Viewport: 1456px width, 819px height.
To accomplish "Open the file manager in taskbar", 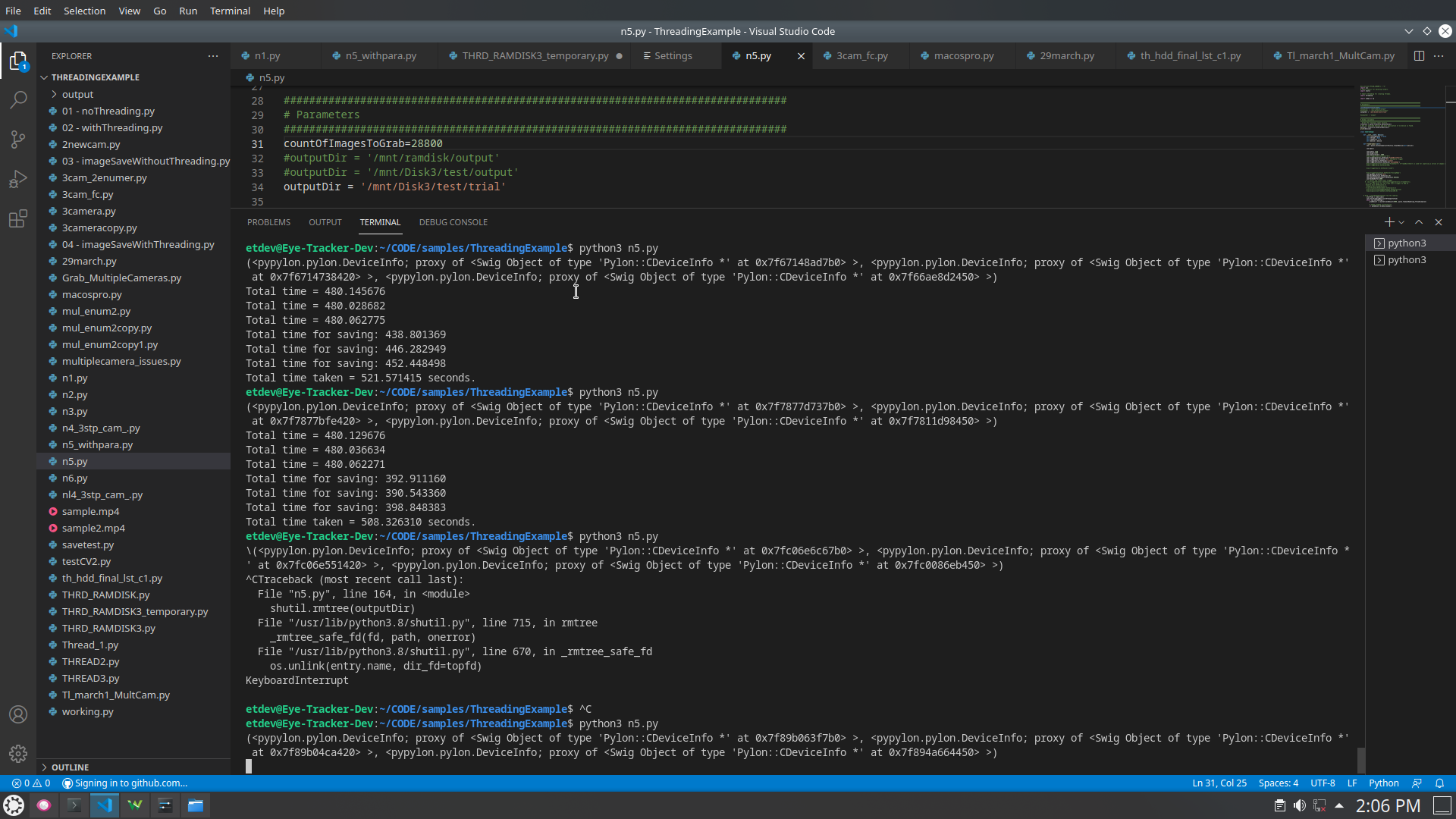I will pyautogui.click(x=196, y=805).
